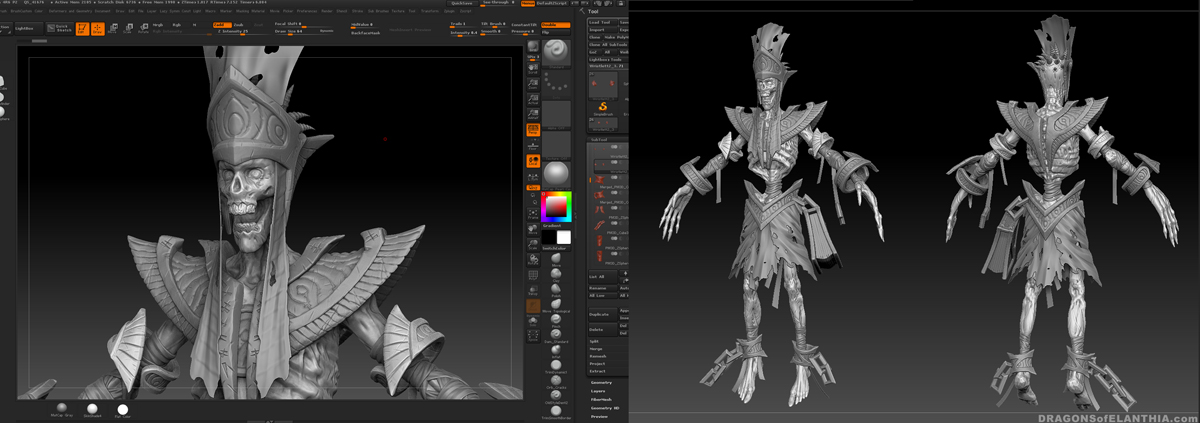Activate Quick Sketch mode
The height and width of the screenshot is (423, 1200).
(x=60, y=28)
